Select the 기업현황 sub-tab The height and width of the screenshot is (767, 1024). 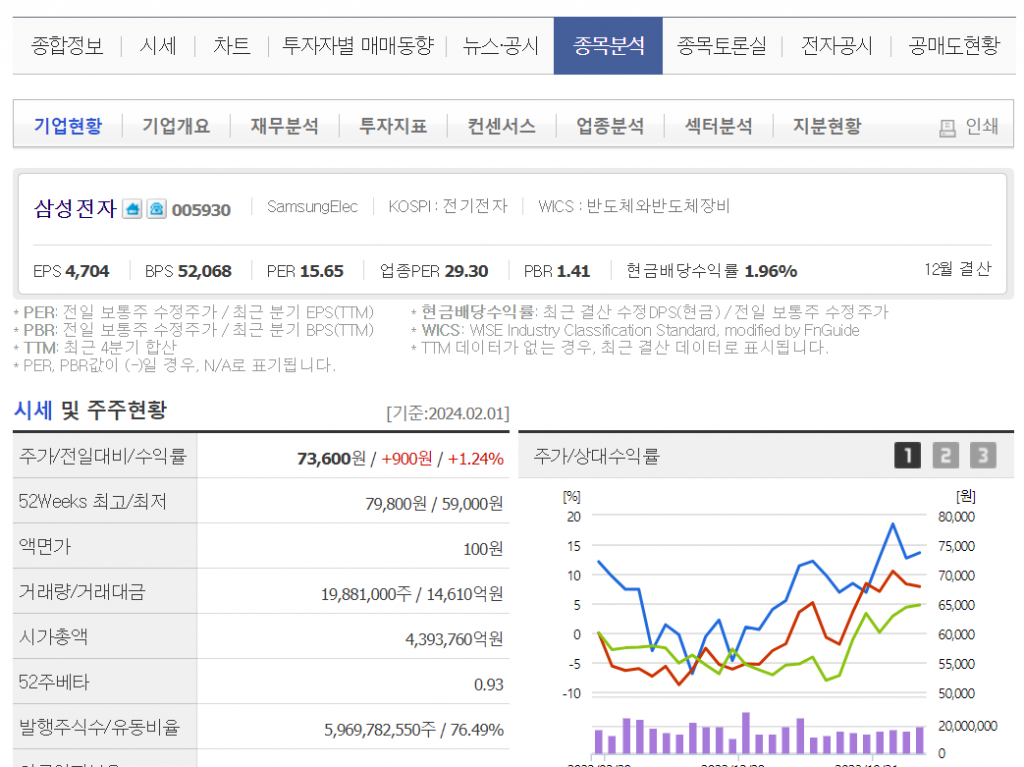(x=68, y=125)
